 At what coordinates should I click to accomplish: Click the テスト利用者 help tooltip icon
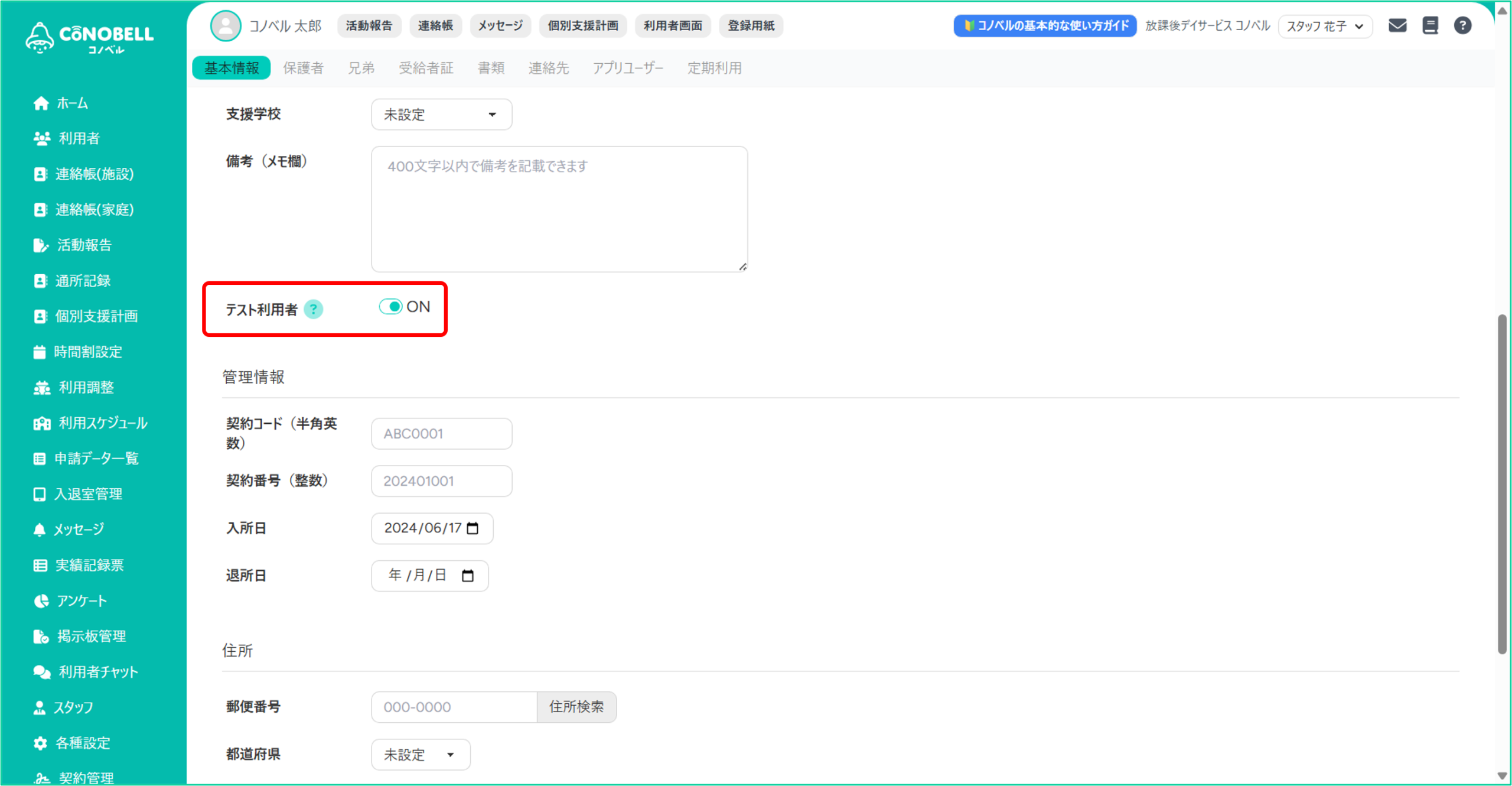coord(313,309)
